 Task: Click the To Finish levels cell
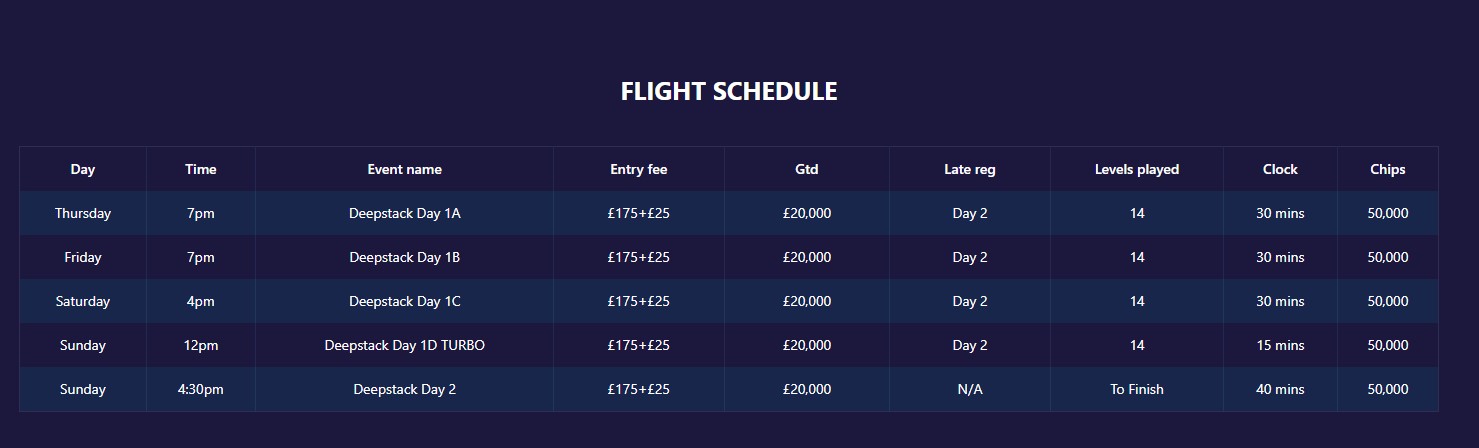pyautogui.click(x=1137, y=389)
